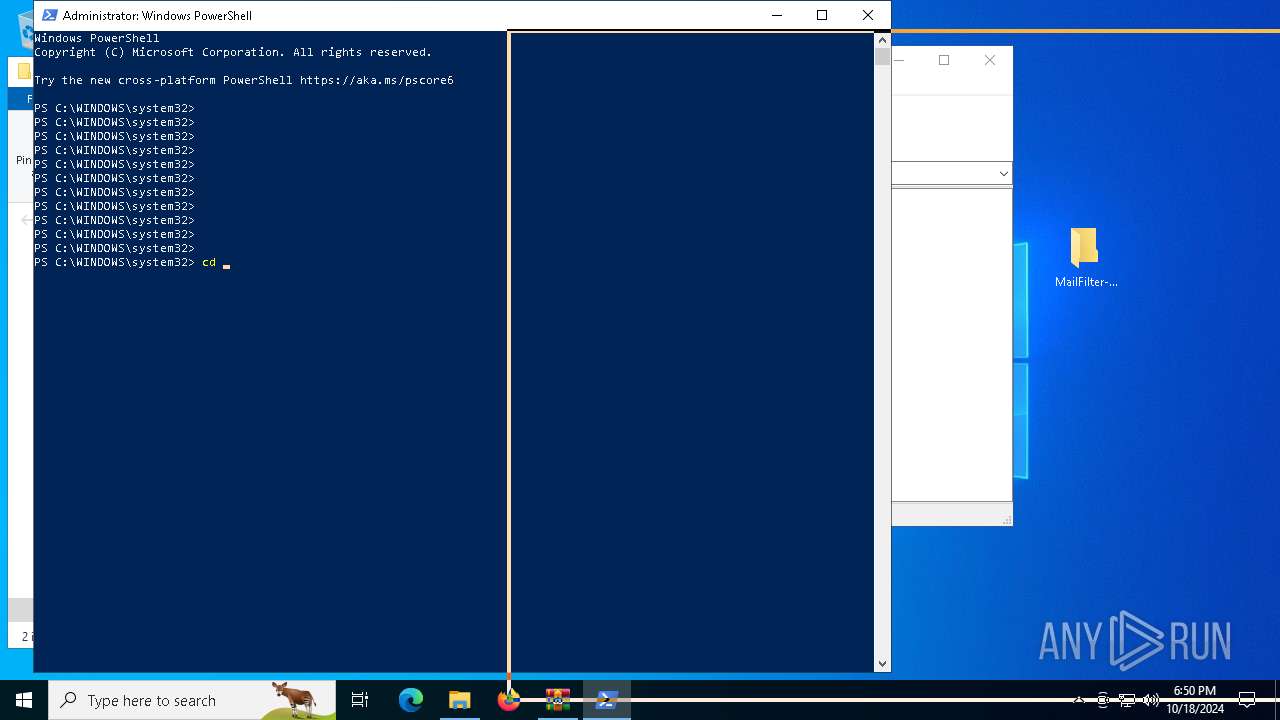Click the aka.ms/pscore6 URL text

pyautogui.click(x=377, y=80)
